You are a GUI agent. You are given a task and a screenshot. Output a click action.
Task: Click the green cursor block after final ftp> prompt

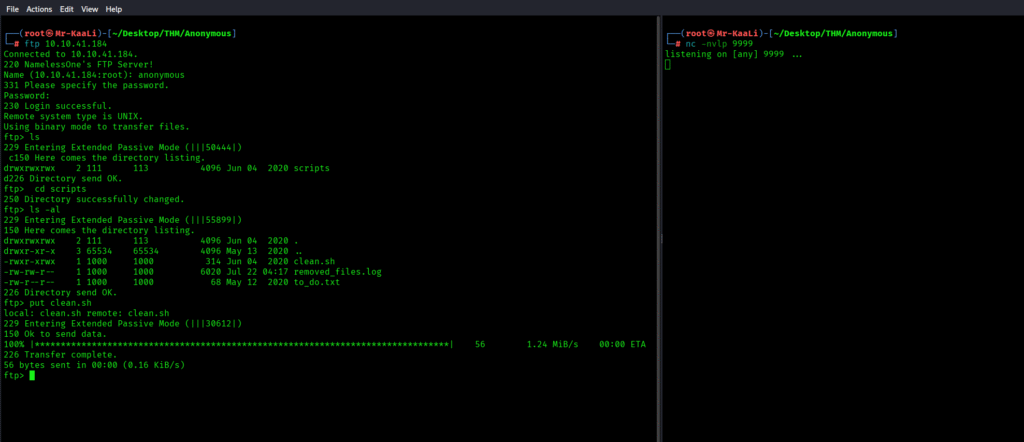coord(32,376)
